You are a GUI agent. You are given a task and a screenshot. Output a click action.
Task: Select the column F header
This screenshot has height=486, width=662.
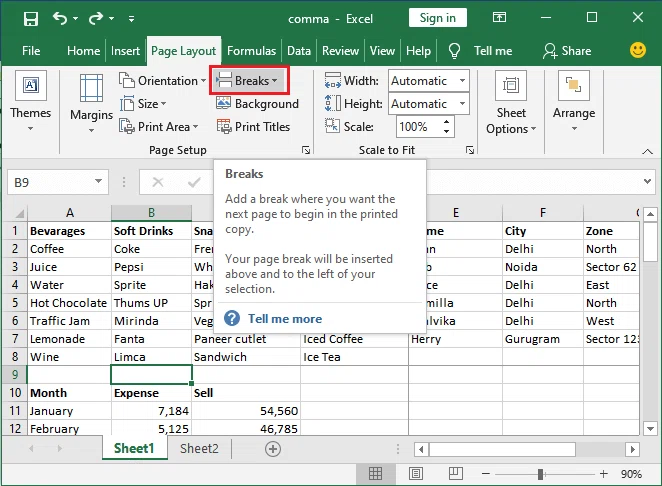(543, 212)
